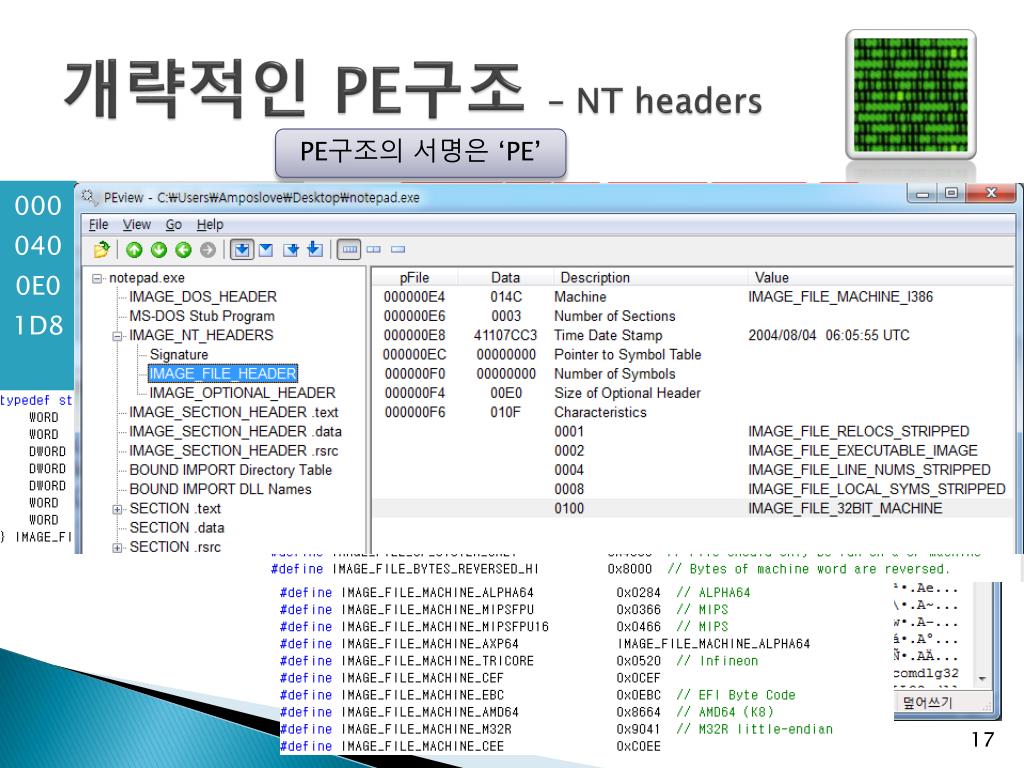Select IMAGE_OPTIONAL_HEADER in the tree
Screen dimensions: 1024x768
click(242, 393)
